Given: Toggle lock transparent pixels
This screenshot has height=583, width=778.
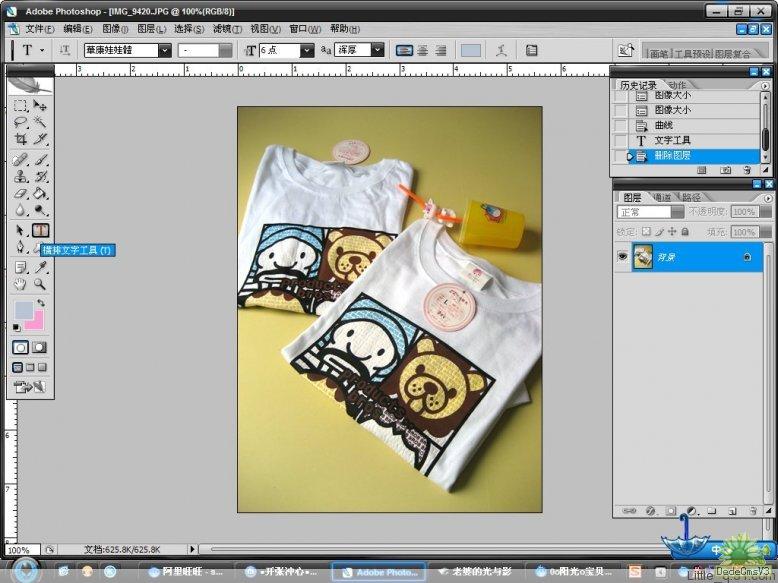Looking at the screenshot, I should pyautogui.click(x=646, y=231).
